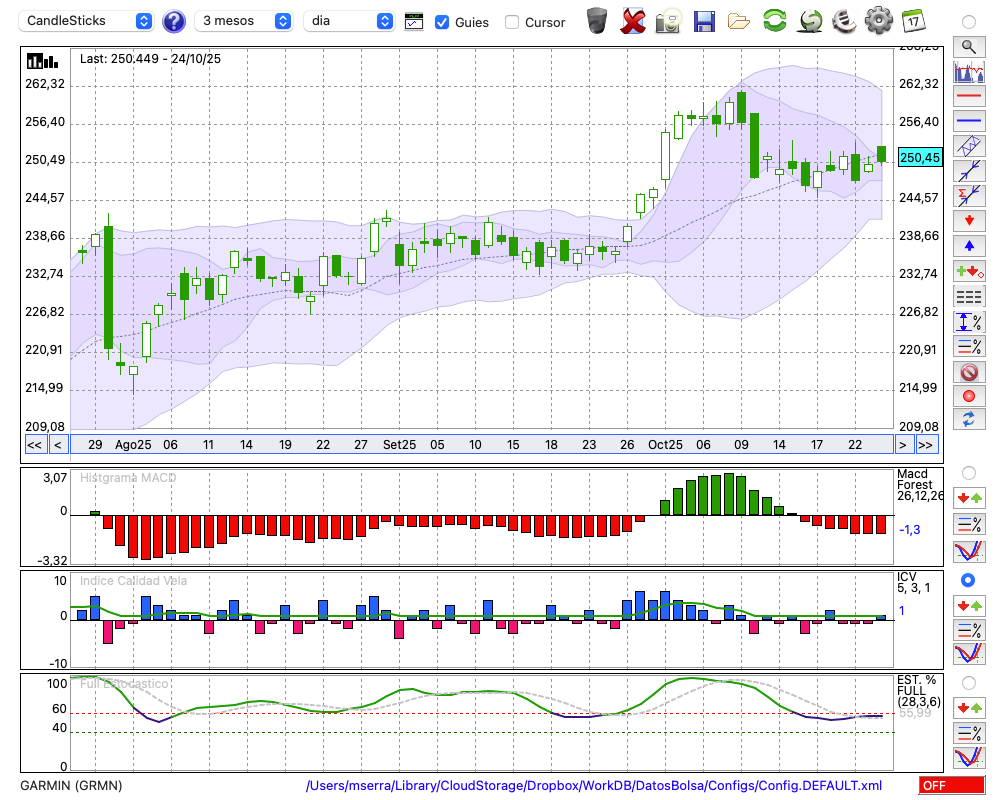1000x800 pixels.
Task: Click the Last: 250.449 - 24/10/25 text
Action: pyautogui.click(x=151, y=59)
